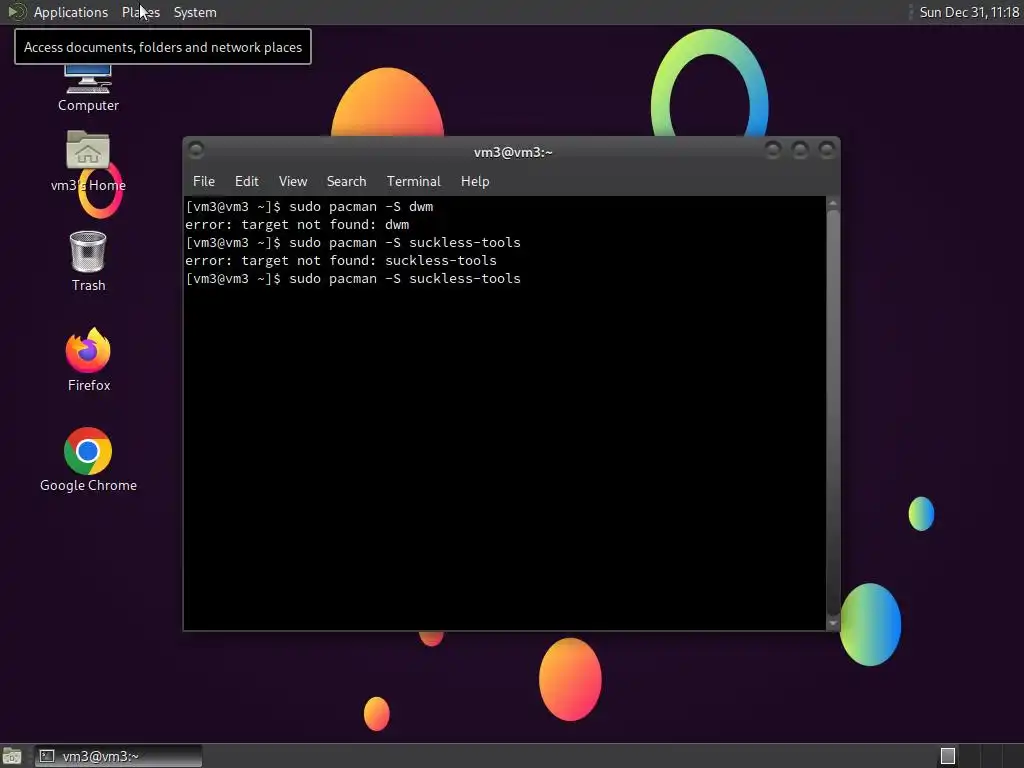Open the terminal View menu
This screenshot has width=1024, height=768.
point(293,182)
